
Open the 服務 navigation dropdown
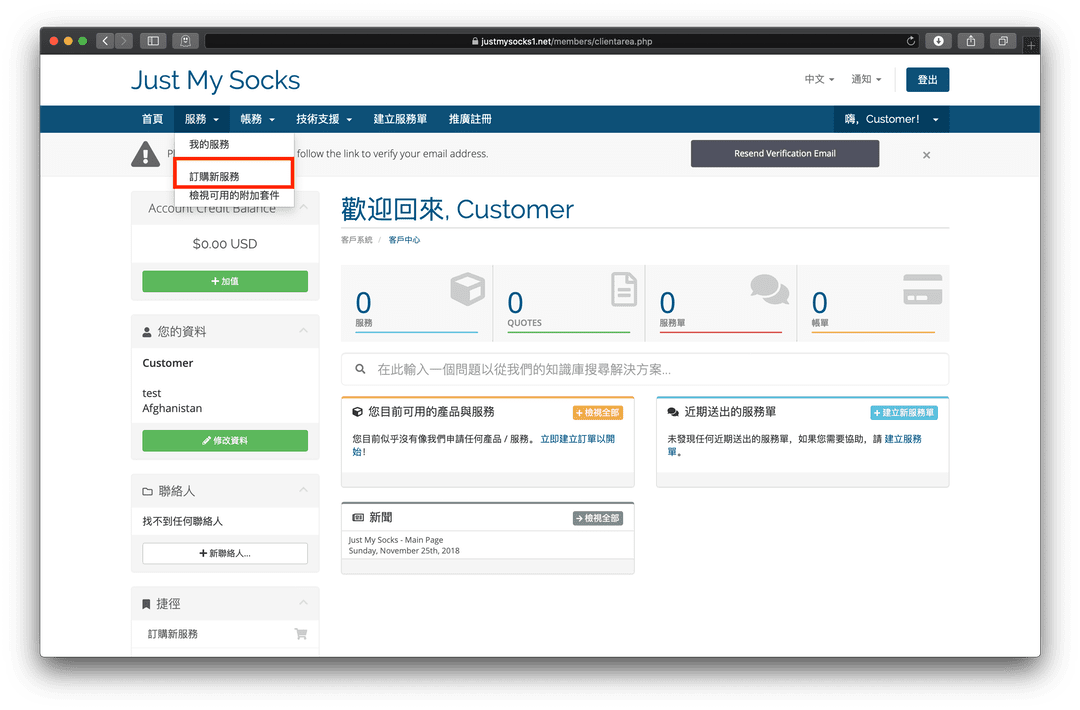pyautogui.click(x=202, y=119)
